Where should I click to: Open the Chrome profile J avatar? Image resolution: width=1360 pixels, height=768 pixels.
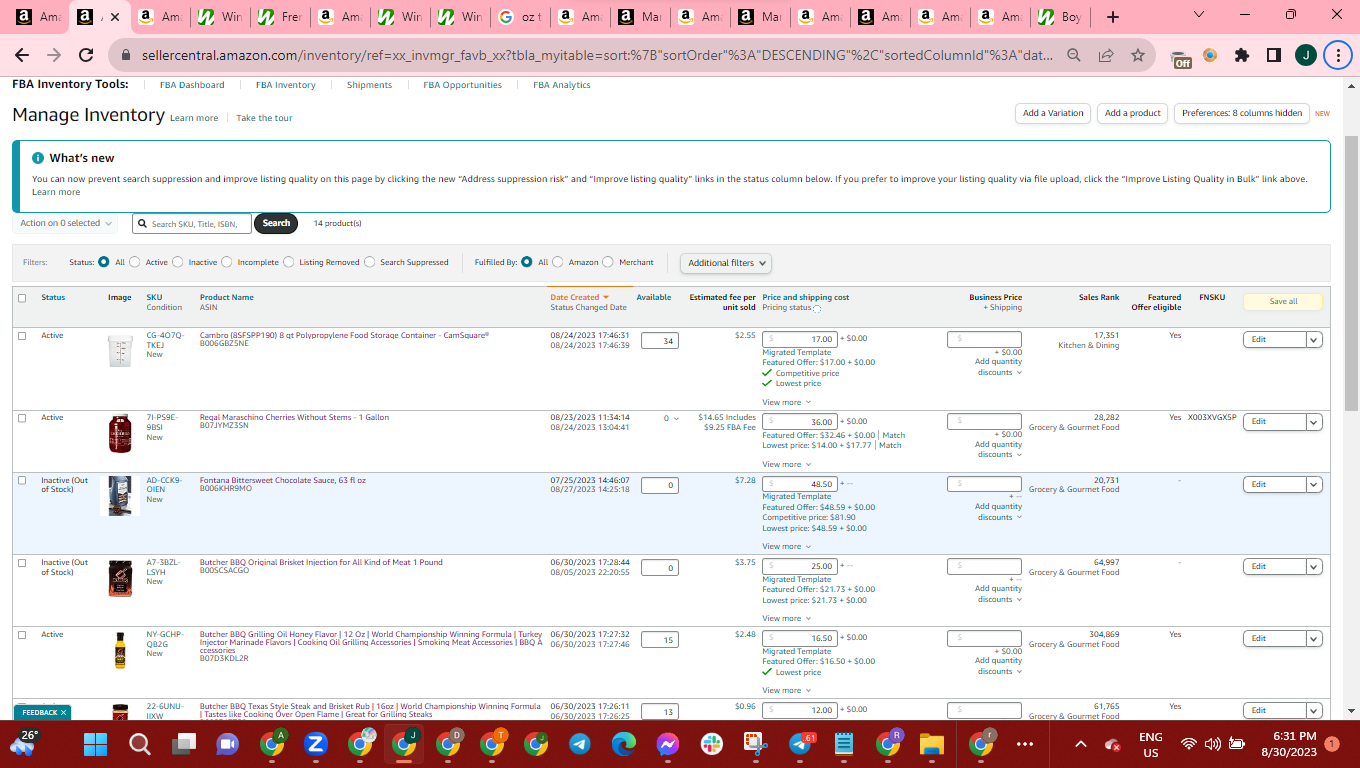1305,56
